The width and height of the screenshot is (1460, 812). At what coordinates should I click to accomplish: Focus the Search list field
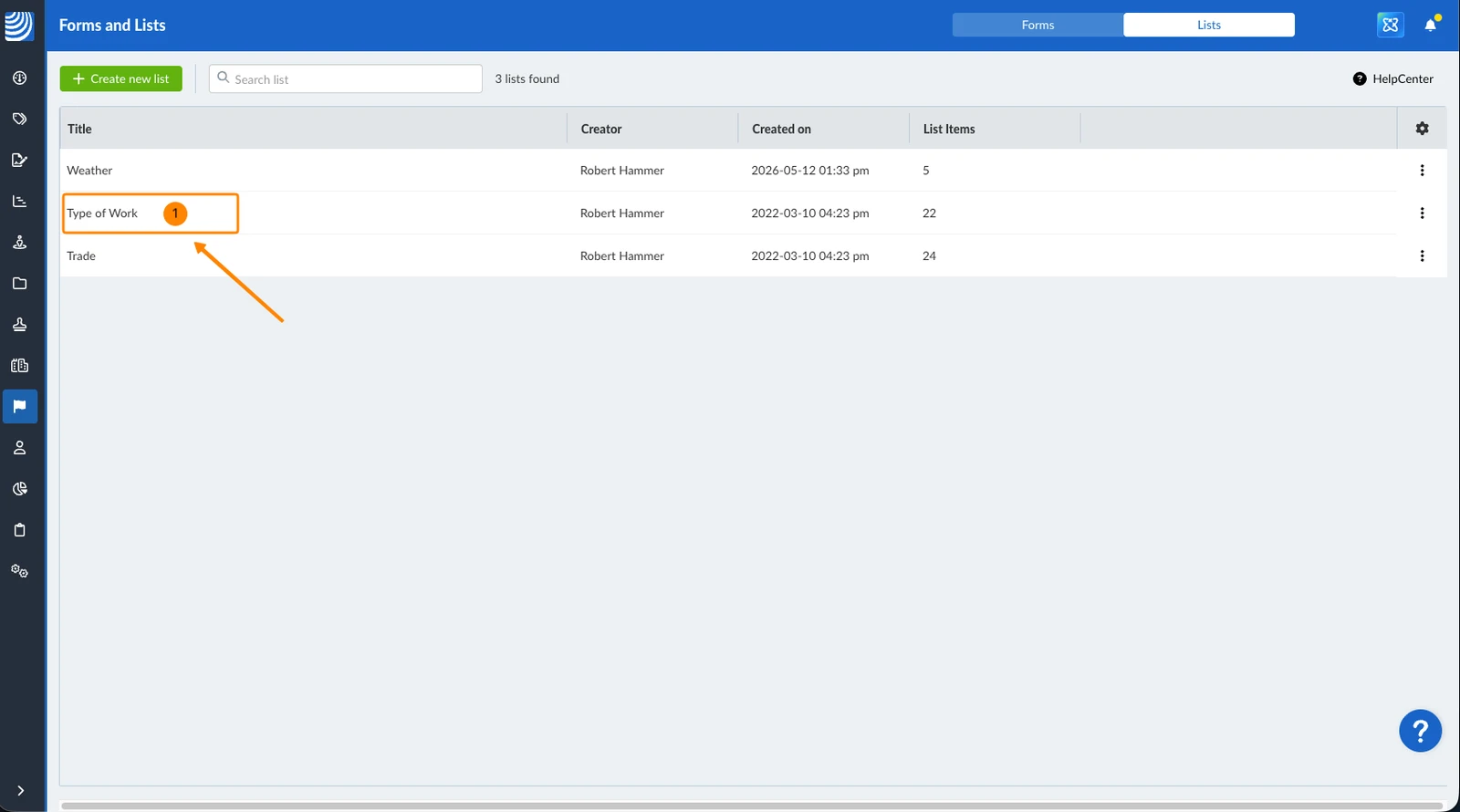tap(346, 78)
